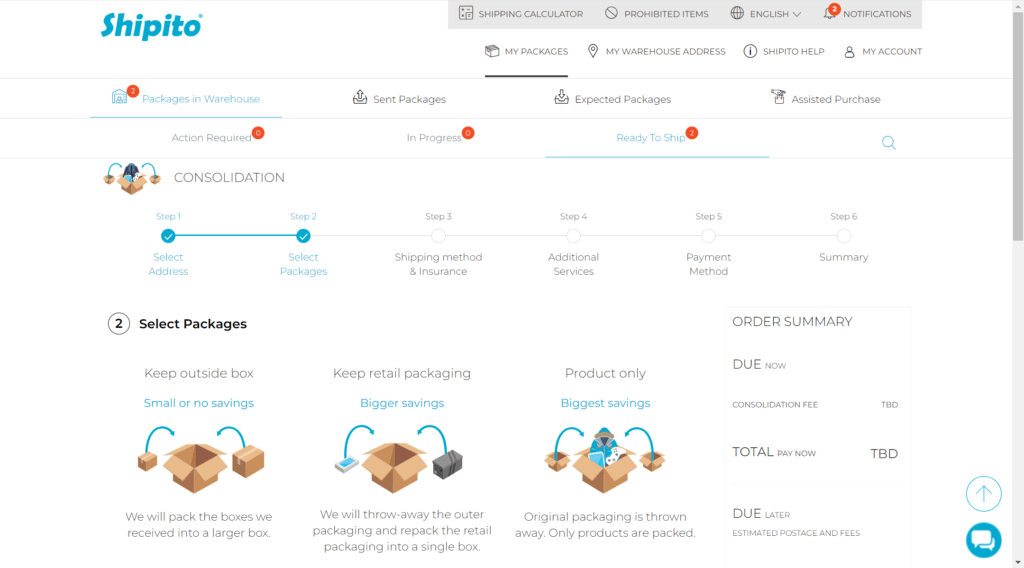The width and height of the screenshot is (1024, 568).
Task: Expand the English language dropdown arrow
Action: (797, 14)
